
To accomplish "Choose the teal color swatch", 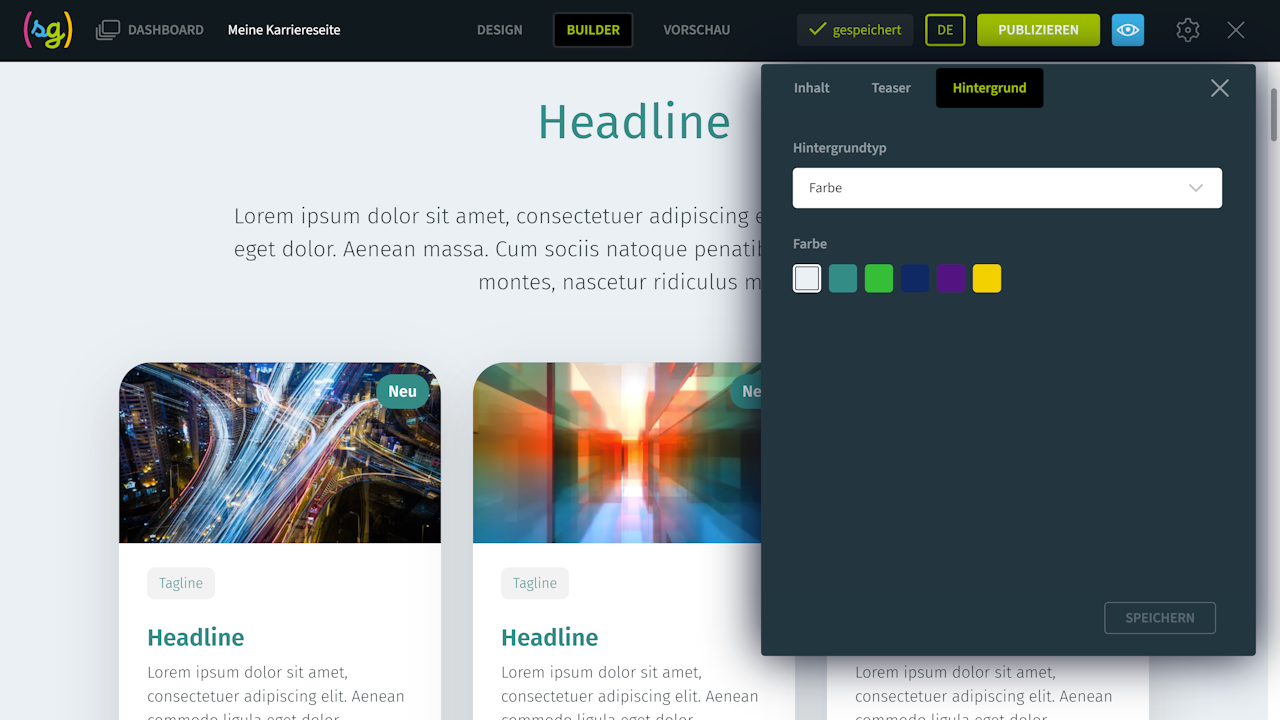I will (843, 278).
